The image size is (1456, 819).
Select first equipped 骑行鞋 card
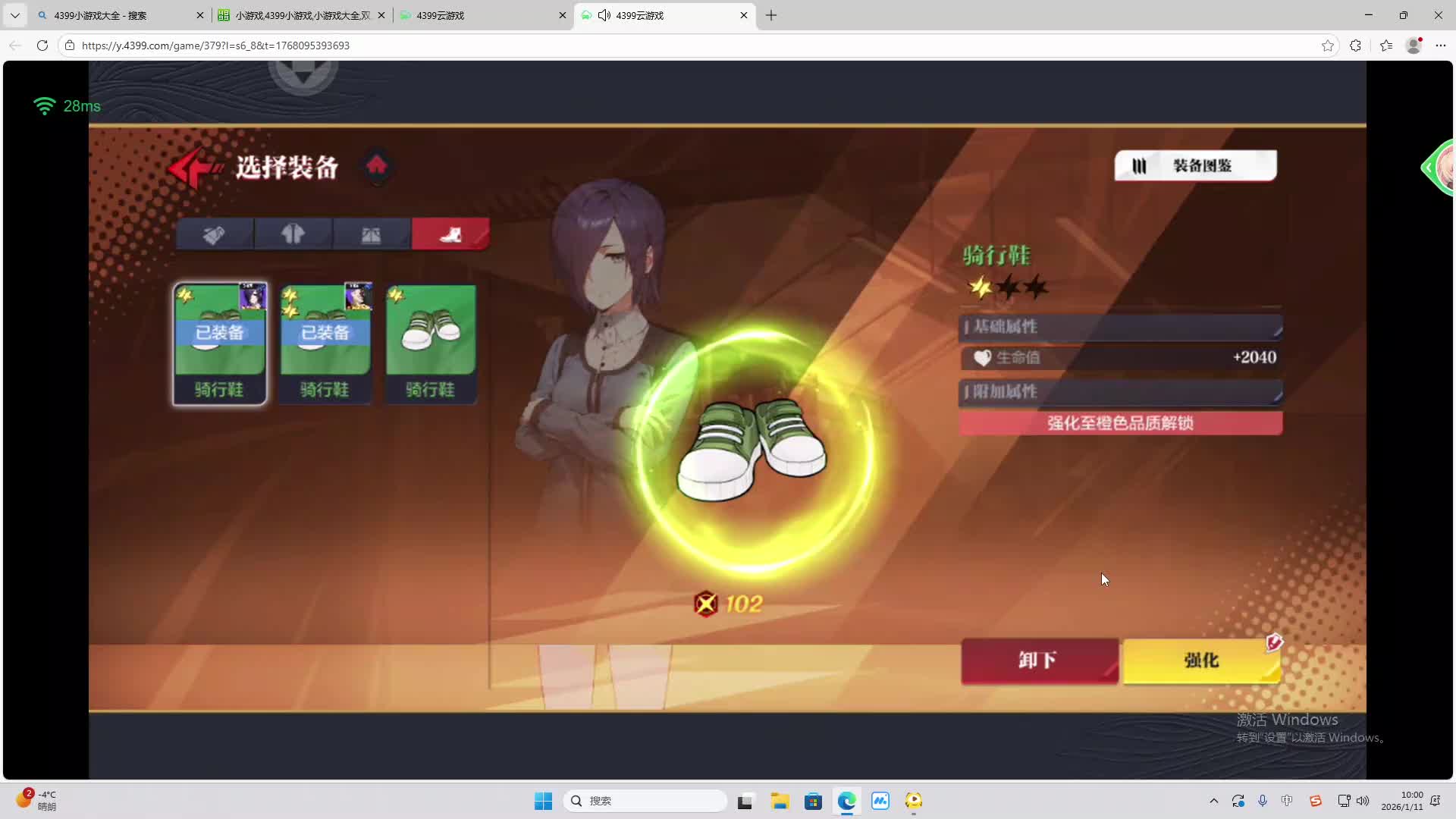(x=220, y=344)
